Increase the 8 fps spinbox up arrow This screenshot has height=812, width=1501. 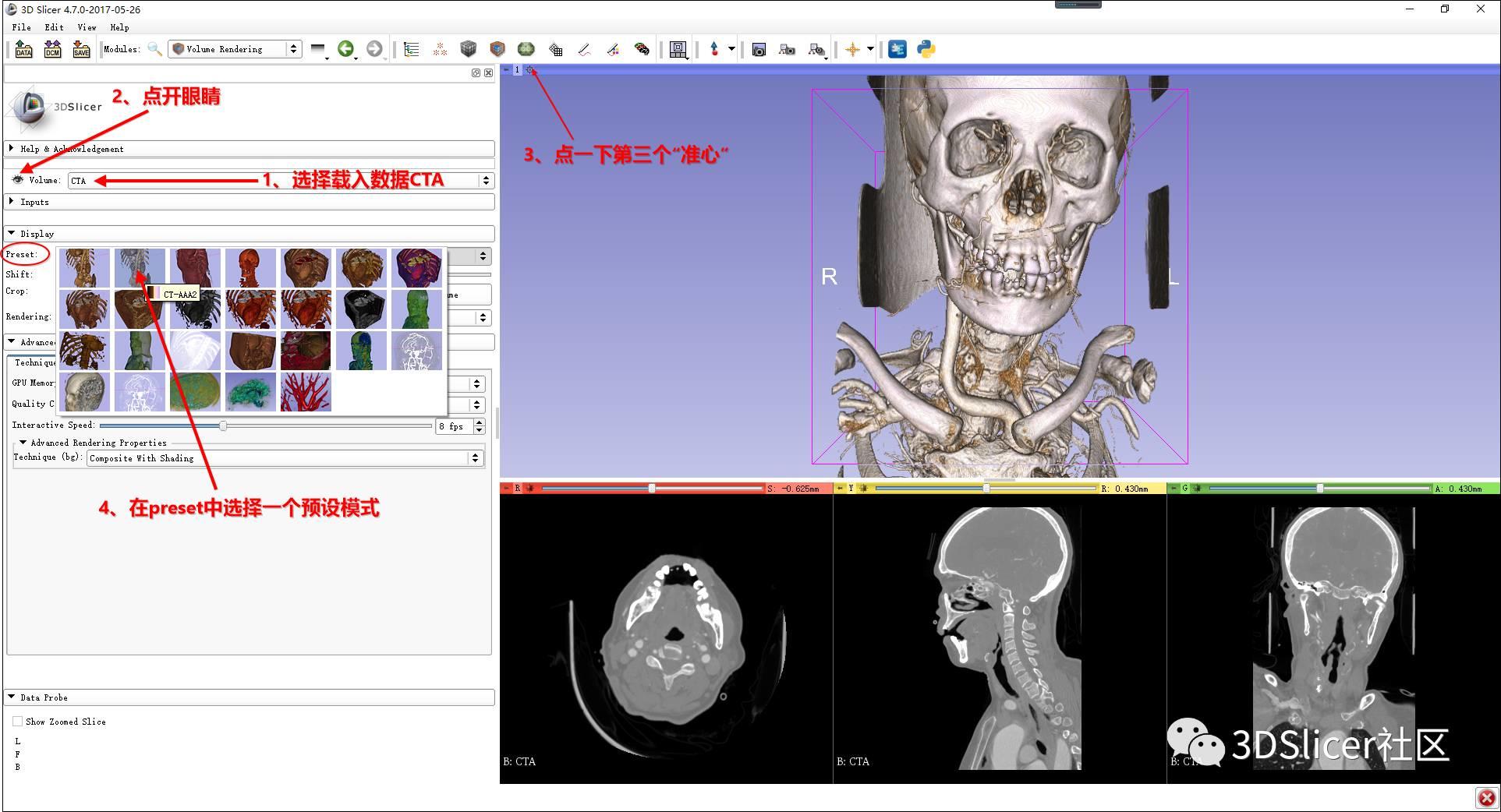pyautogui.click(x=480, y=422)
